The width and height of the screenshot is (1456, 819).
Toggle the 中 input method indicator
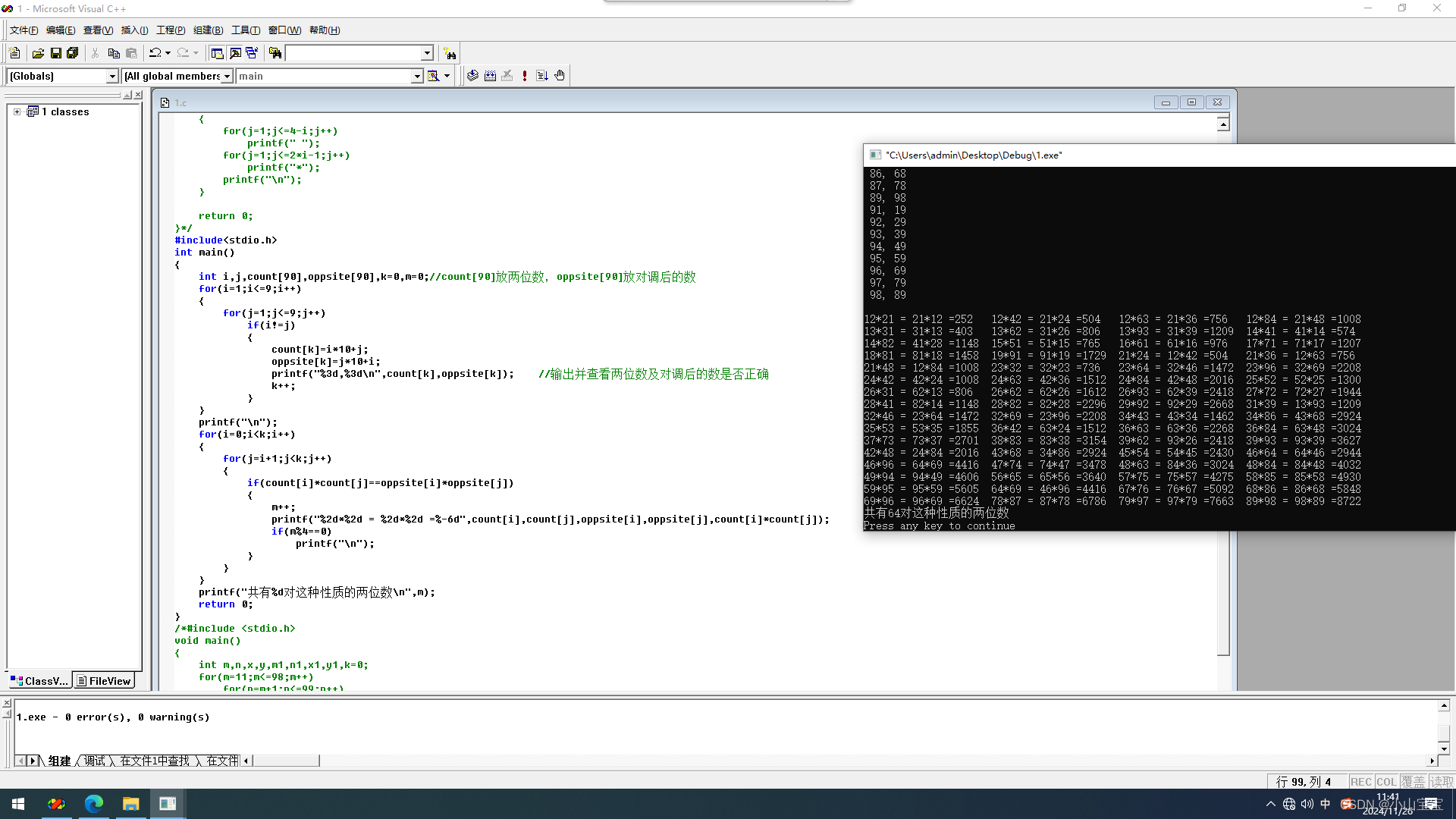pos(1326,804)
